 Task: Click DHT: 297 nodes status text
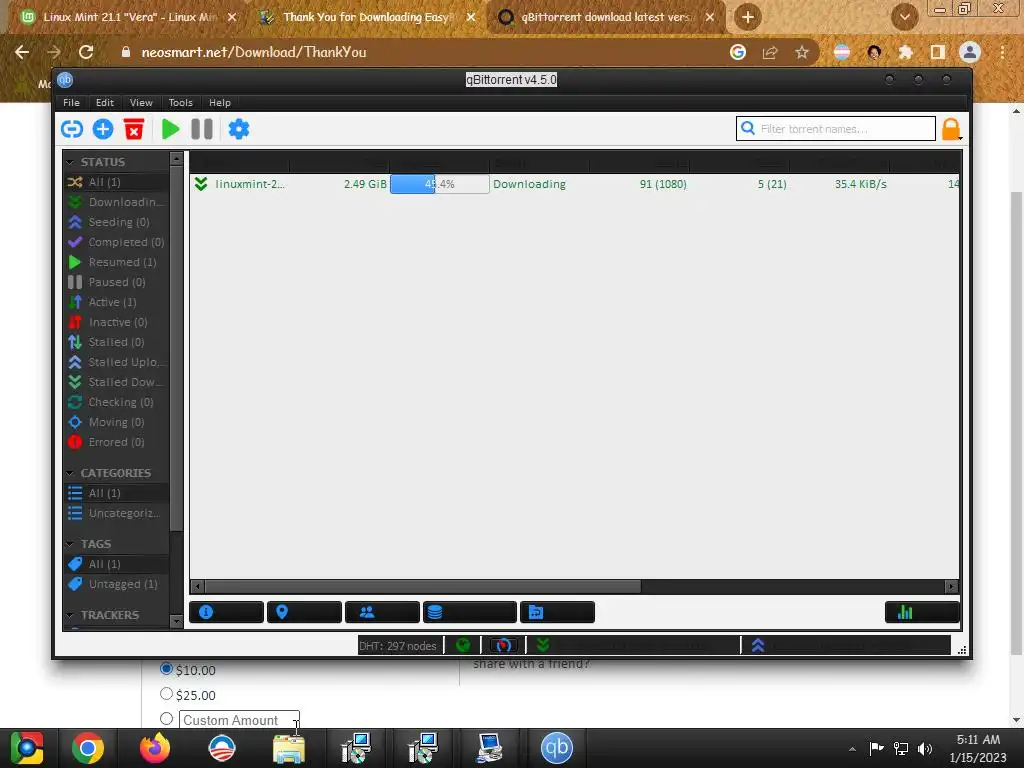point(398,646)
